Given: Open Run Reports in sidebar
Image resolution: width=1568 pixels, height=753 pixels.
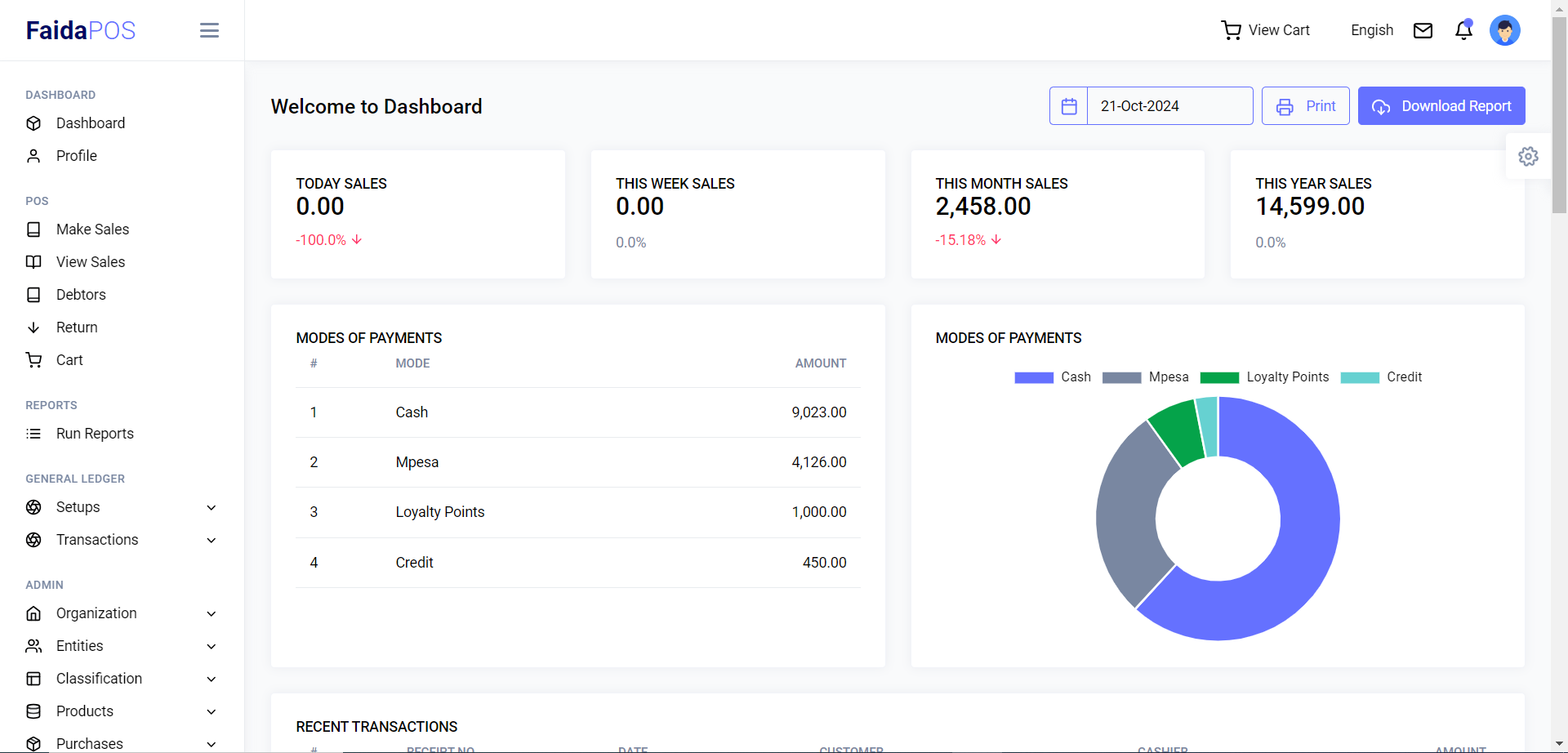Looking at the screenshot, I should point(95,434).
